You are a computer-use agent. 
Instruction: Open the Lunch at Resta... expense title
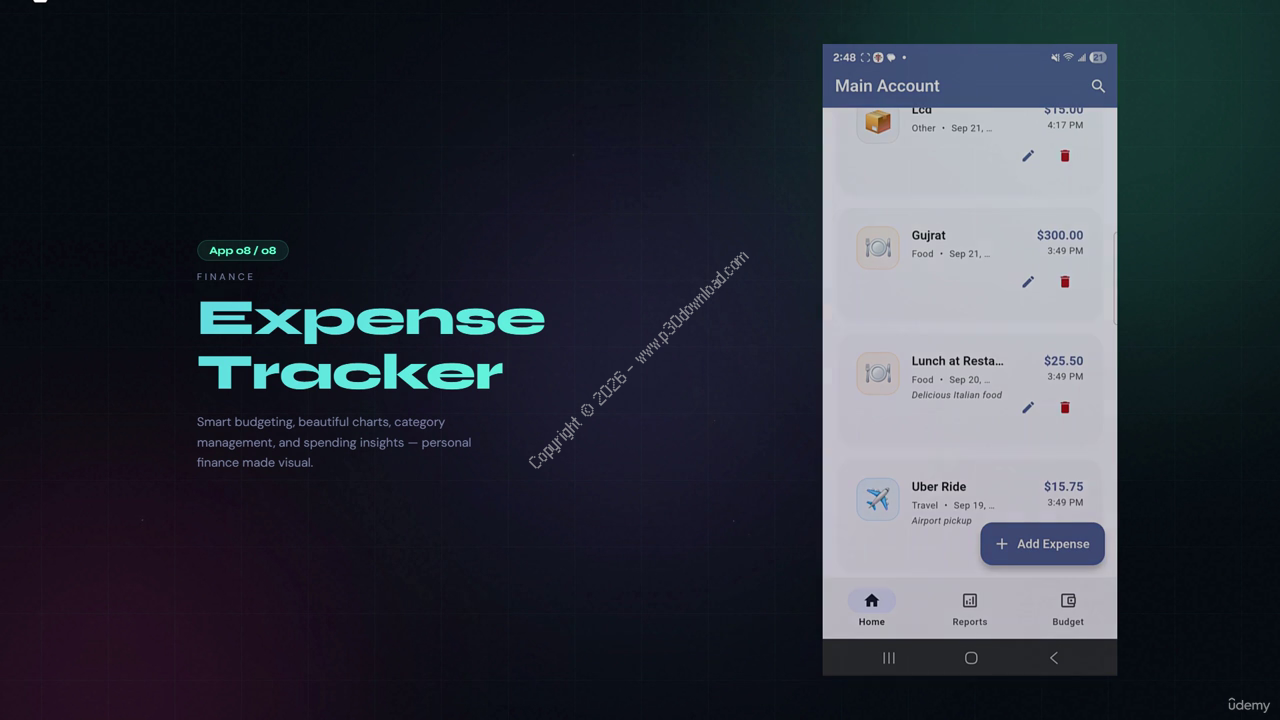pyautogui.click(x=957, y=361)
